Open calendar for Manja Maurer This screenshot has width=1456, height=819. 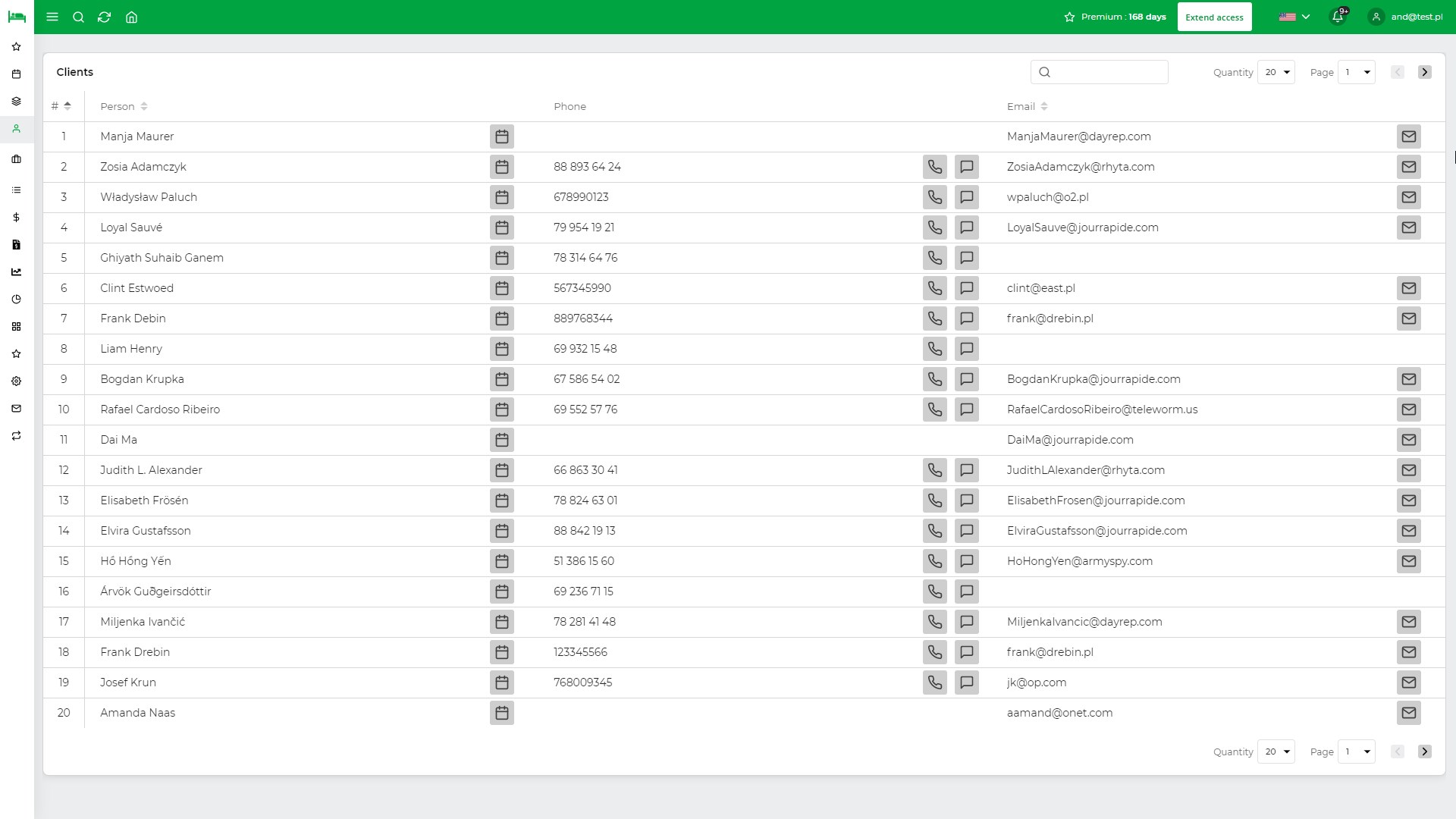(x=501, y=136)
